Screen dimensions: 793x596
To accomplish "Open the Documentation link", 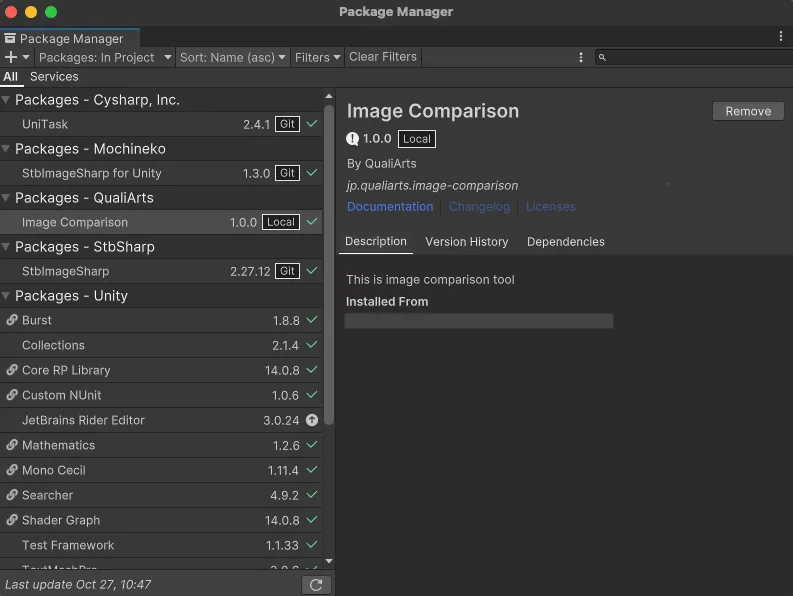I will click(390, 207).
